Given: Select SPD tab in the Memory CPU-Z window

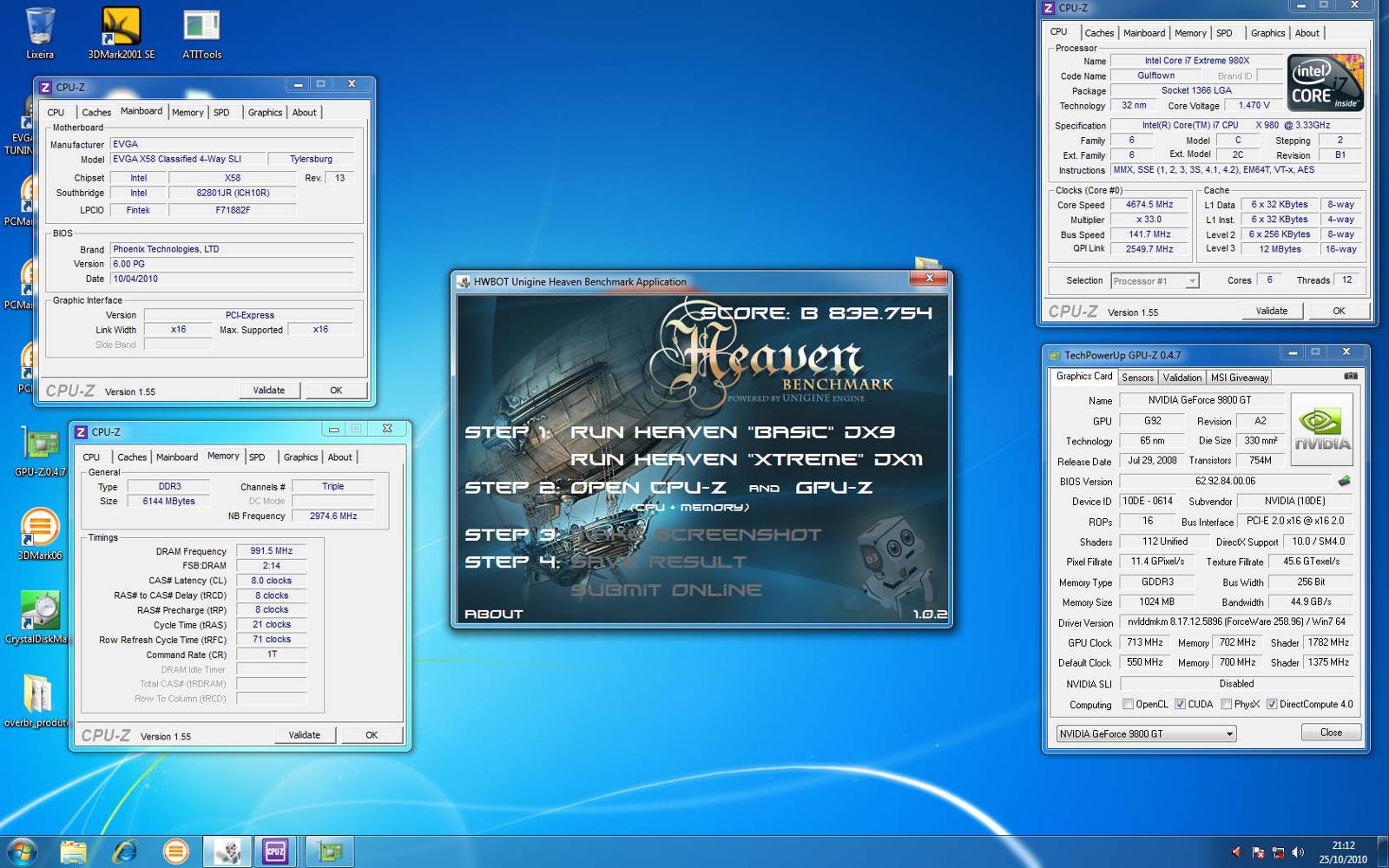Looking at the screenshot, I should tap(257, 457).
